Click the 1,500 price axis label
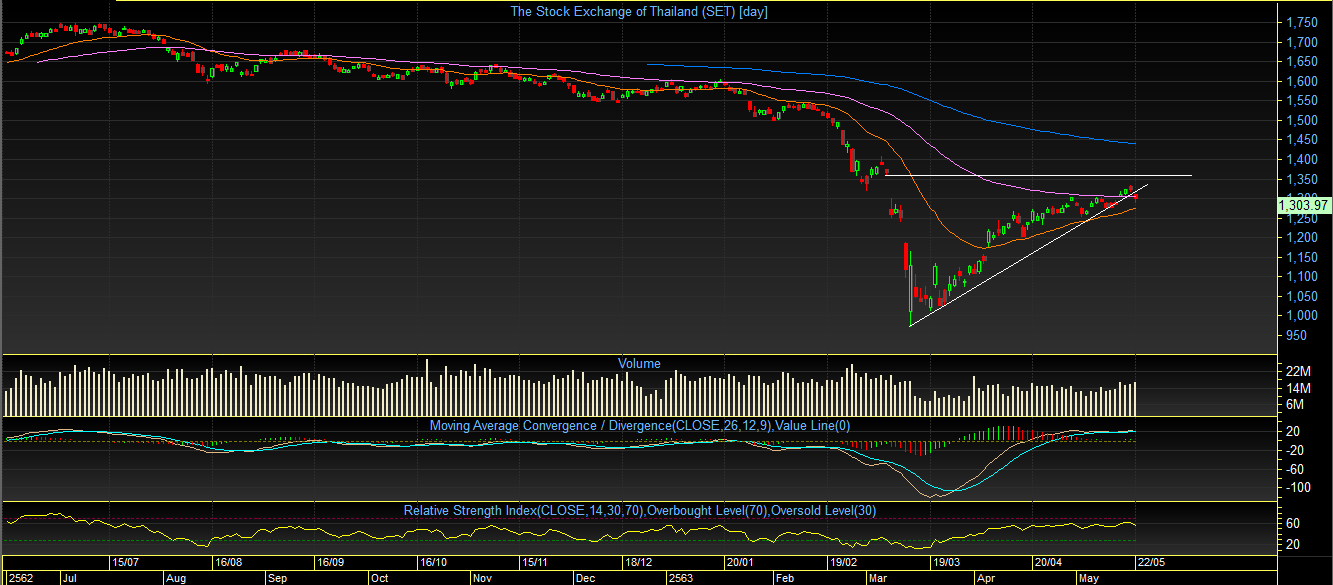This screenshot has height=585, width=1333. tap(1300, 120)
